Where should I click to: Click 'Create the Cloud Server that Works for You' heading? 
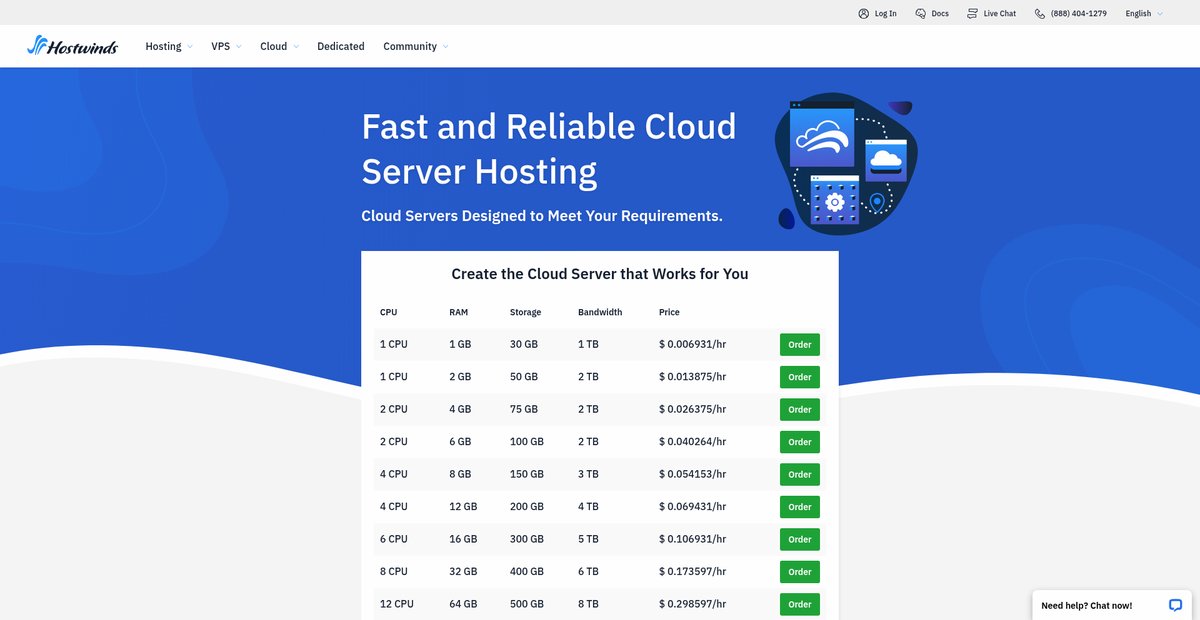point(600,274)
